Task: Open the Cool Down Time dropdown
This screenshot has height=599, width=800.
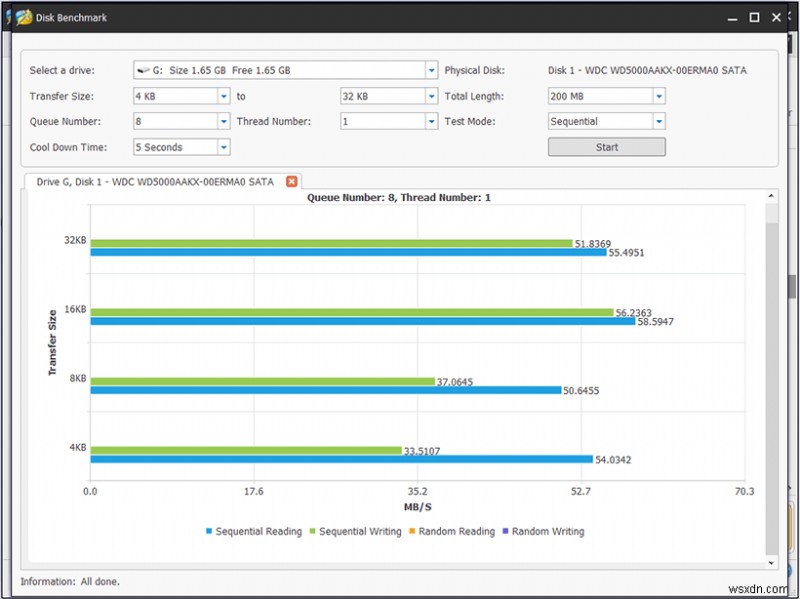Action: click(225, 146)
